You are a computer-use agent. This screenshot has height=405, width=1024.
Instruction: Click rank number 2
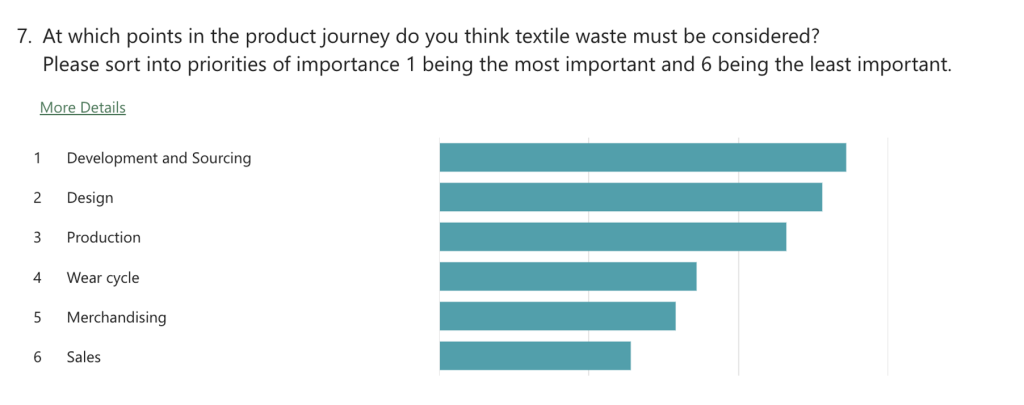click(x=37, y=198)
